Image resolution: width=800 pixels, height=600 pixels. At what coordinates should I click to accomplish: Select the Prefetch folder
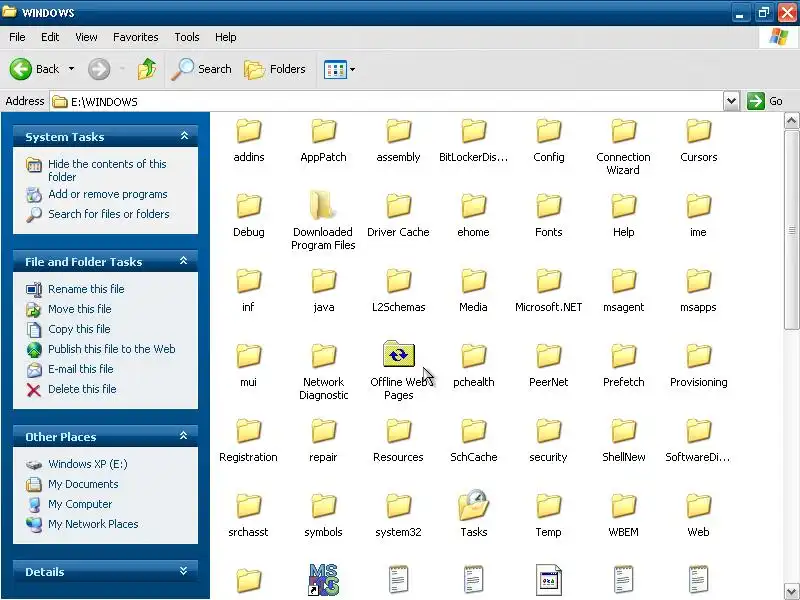(623, 365)
